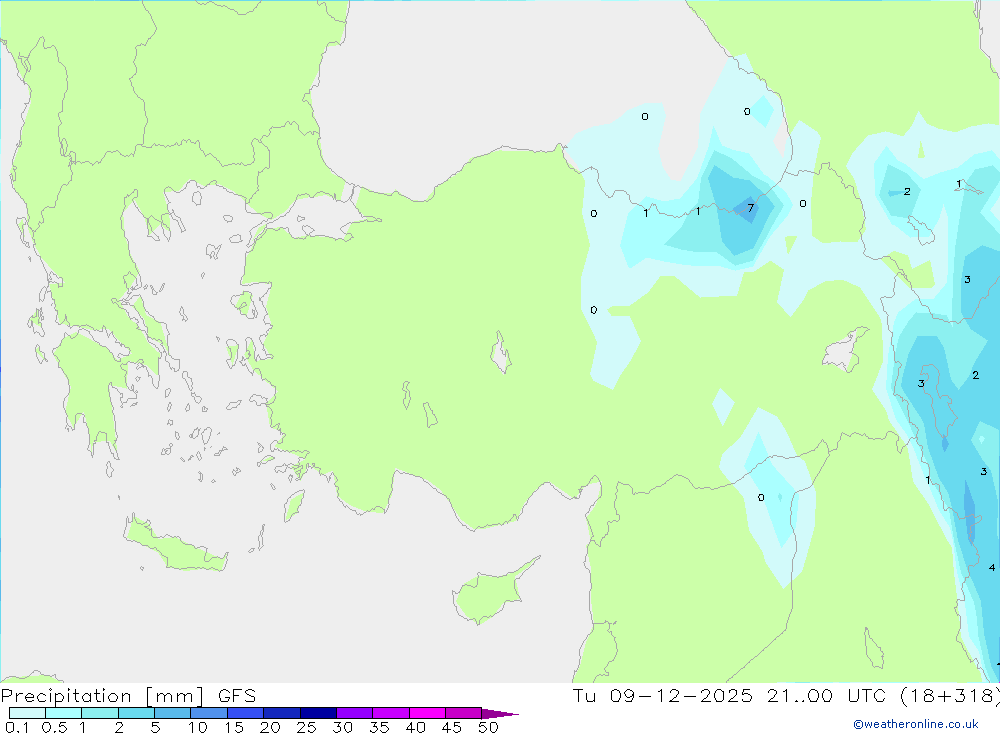Click the legend label '35'
The height and width of the screenshot is (733, 1000).
coord(379,727)
